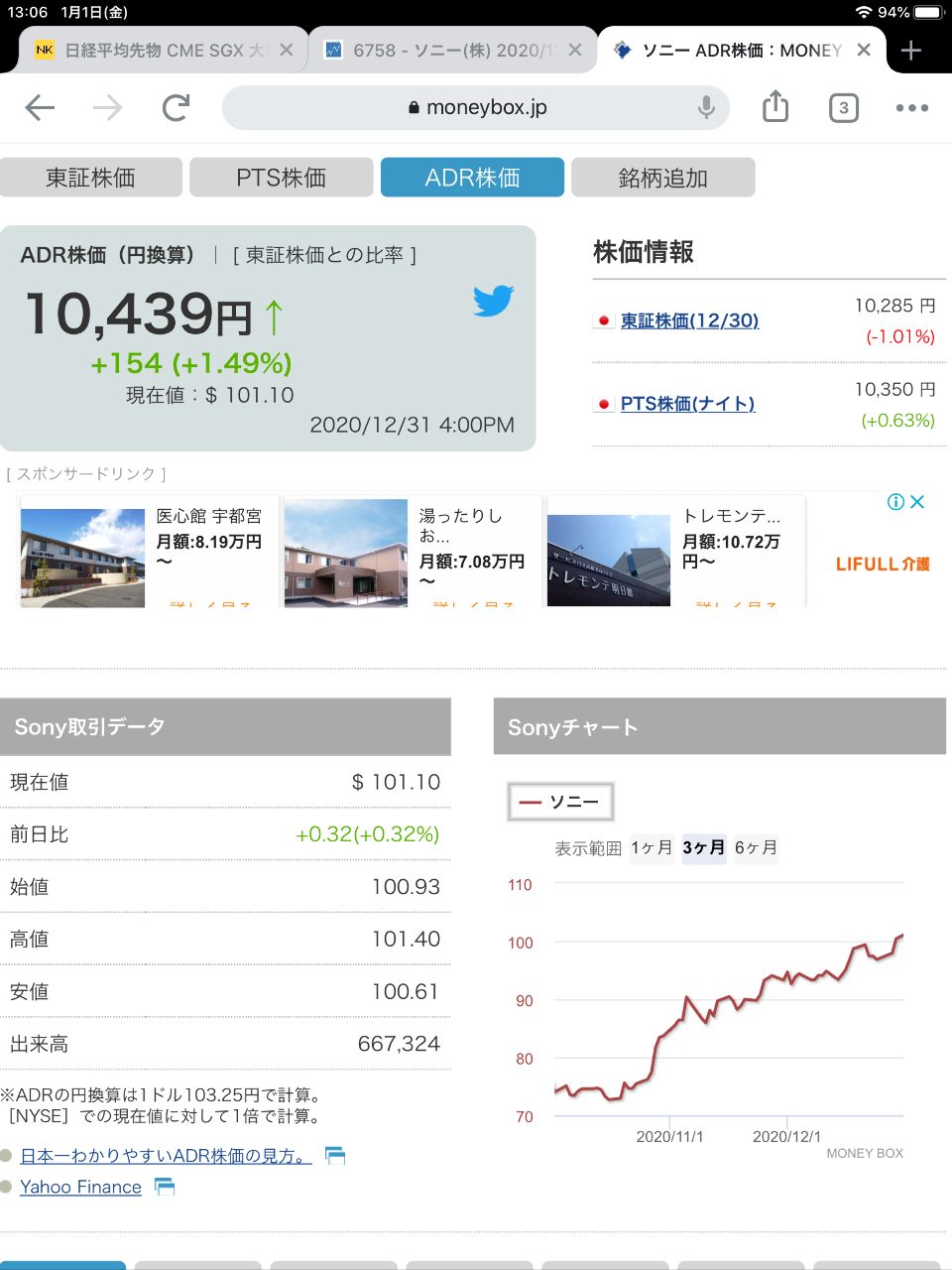
Task: Set chart range to 3ヶ月
Action: point(704,847)
